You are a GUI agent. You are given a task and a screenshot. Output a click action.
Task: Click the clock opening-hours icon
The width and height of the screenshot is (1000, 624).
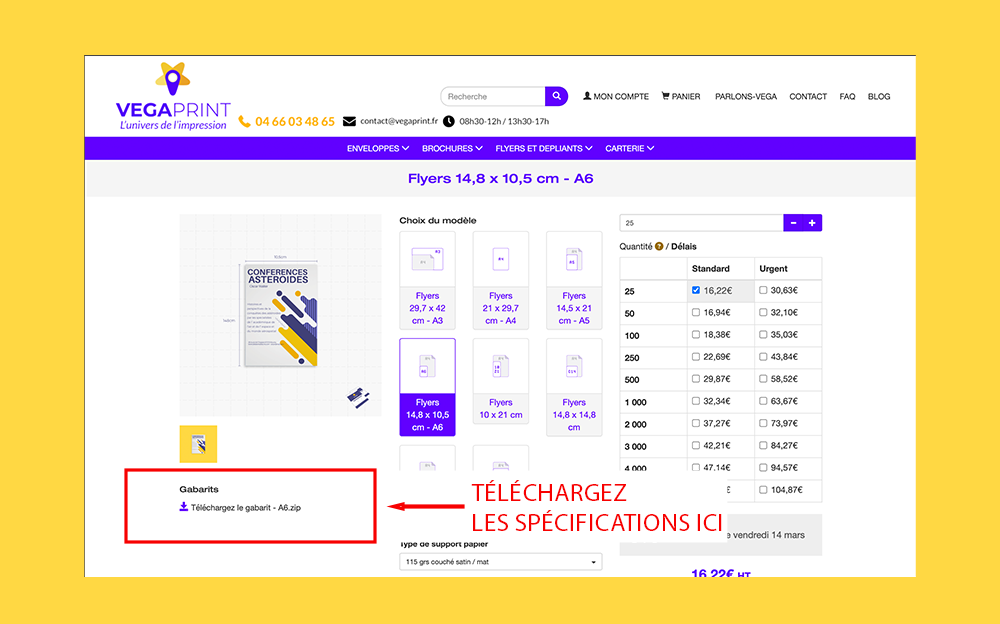click(x=449, y=121)
